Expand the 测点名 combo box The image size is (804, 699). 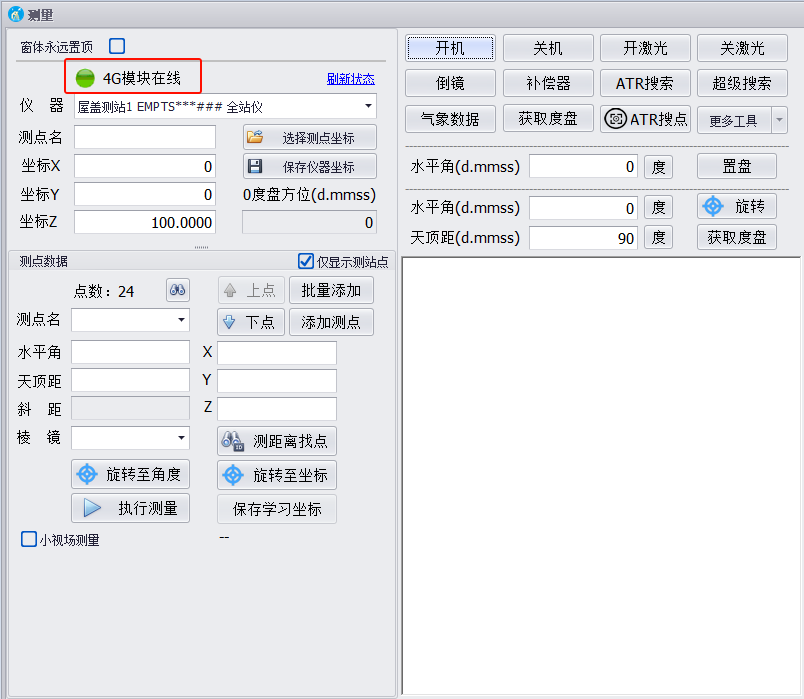[181, 320]
